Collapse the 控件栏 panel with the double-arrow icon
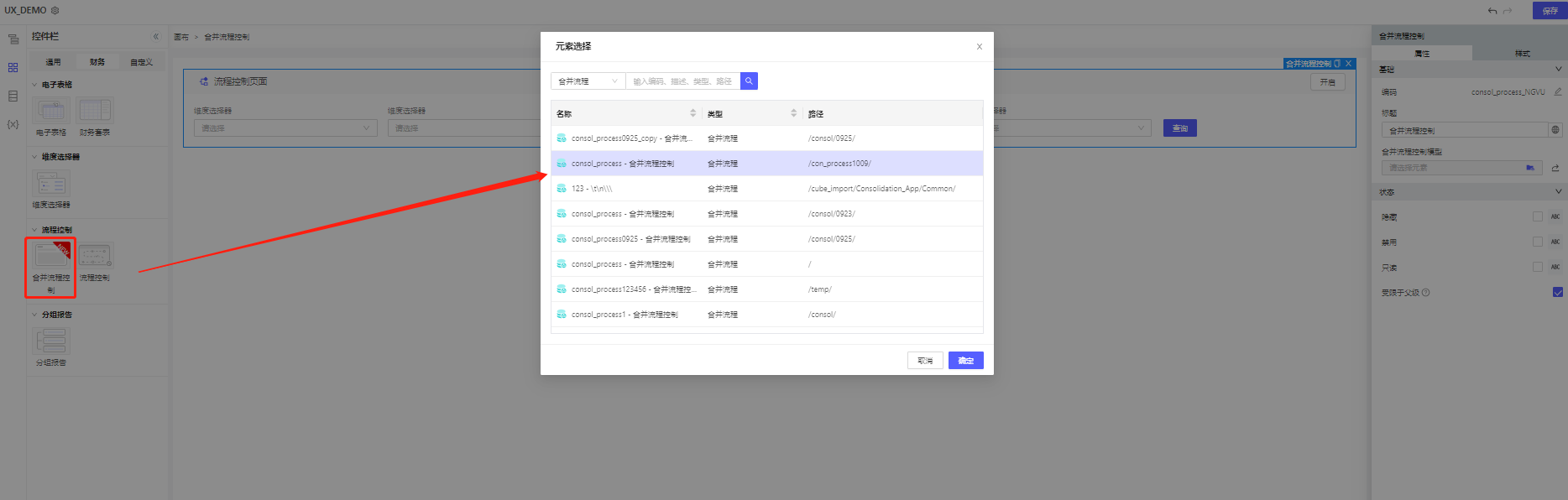Screen dimensions: 1568x500 click(155, 37)
